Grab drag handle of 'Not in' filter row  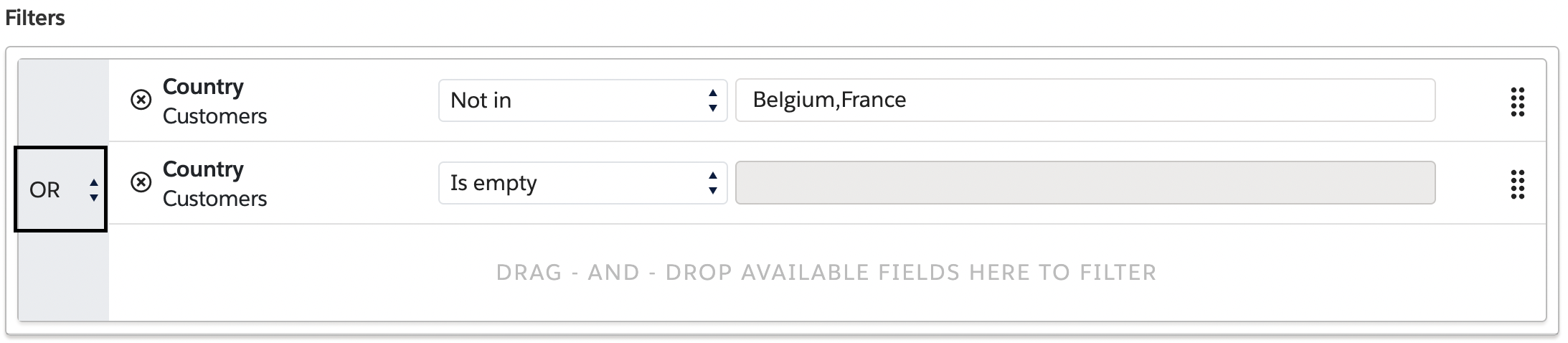coord(1517,102)
